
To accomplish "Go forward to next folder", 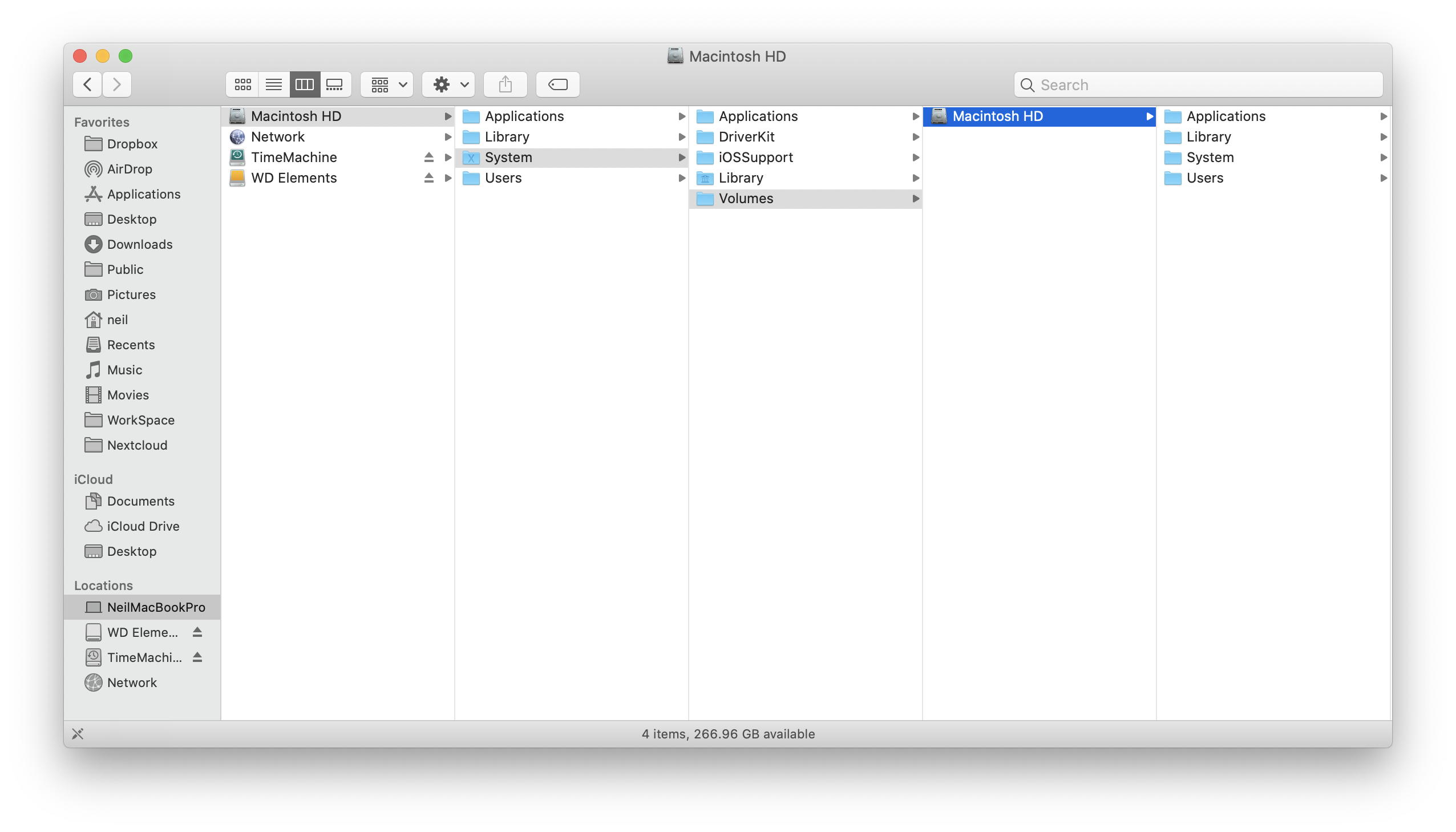I will pyautogui.click(x=117, y=84).
